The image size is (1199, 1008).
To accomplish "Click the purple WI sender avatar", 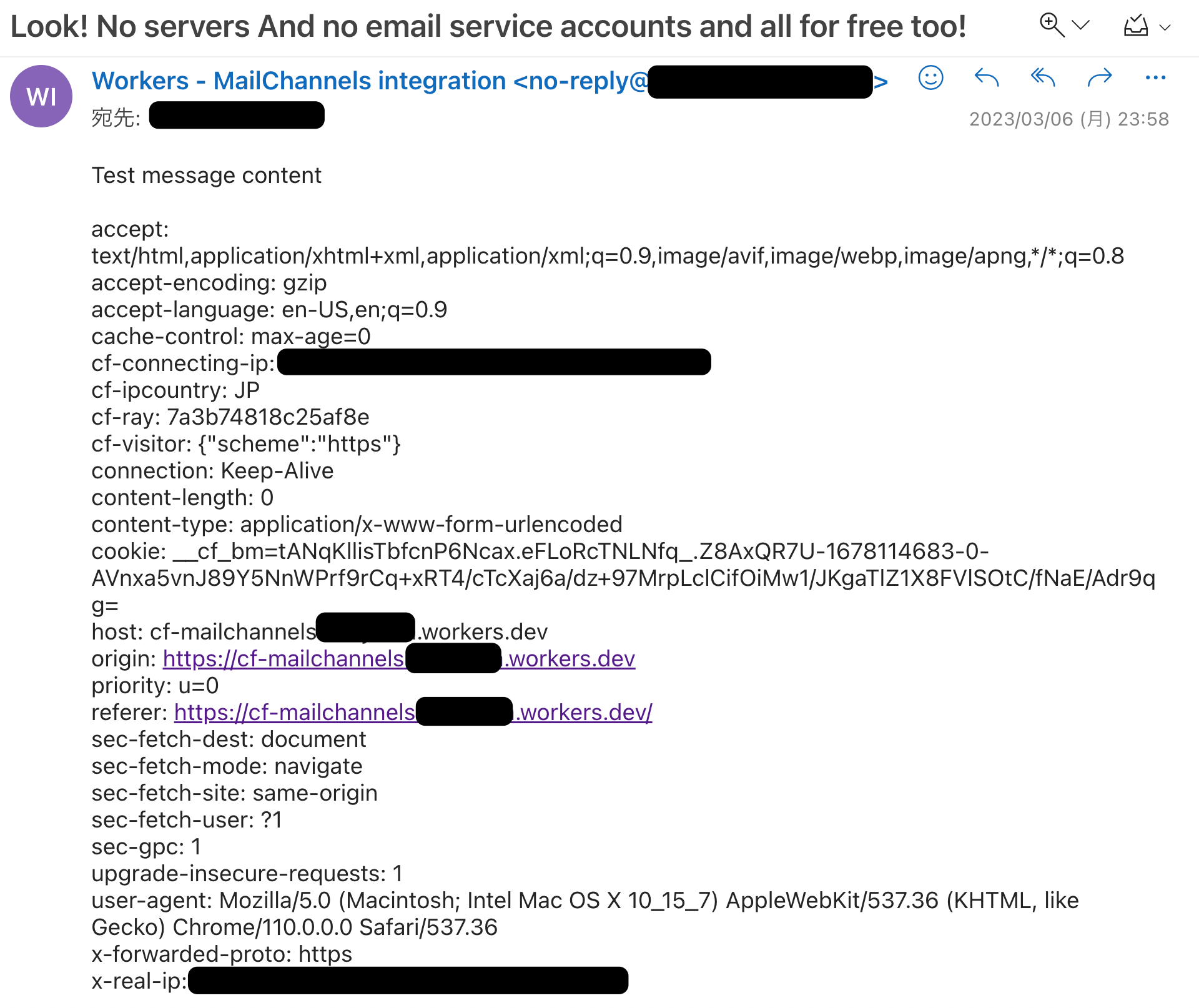I will [41, 96].
